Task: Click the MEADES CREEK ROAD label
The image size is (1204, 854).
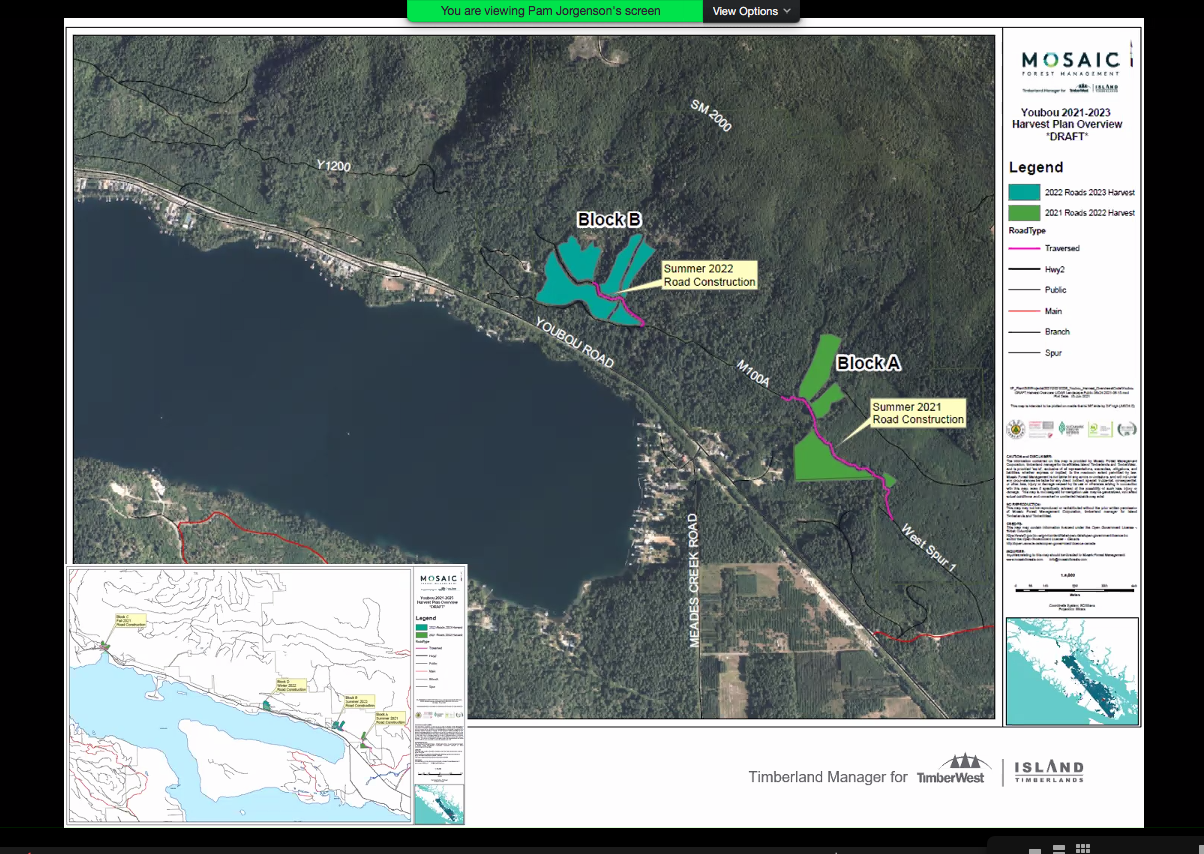Action: (693, 580)
